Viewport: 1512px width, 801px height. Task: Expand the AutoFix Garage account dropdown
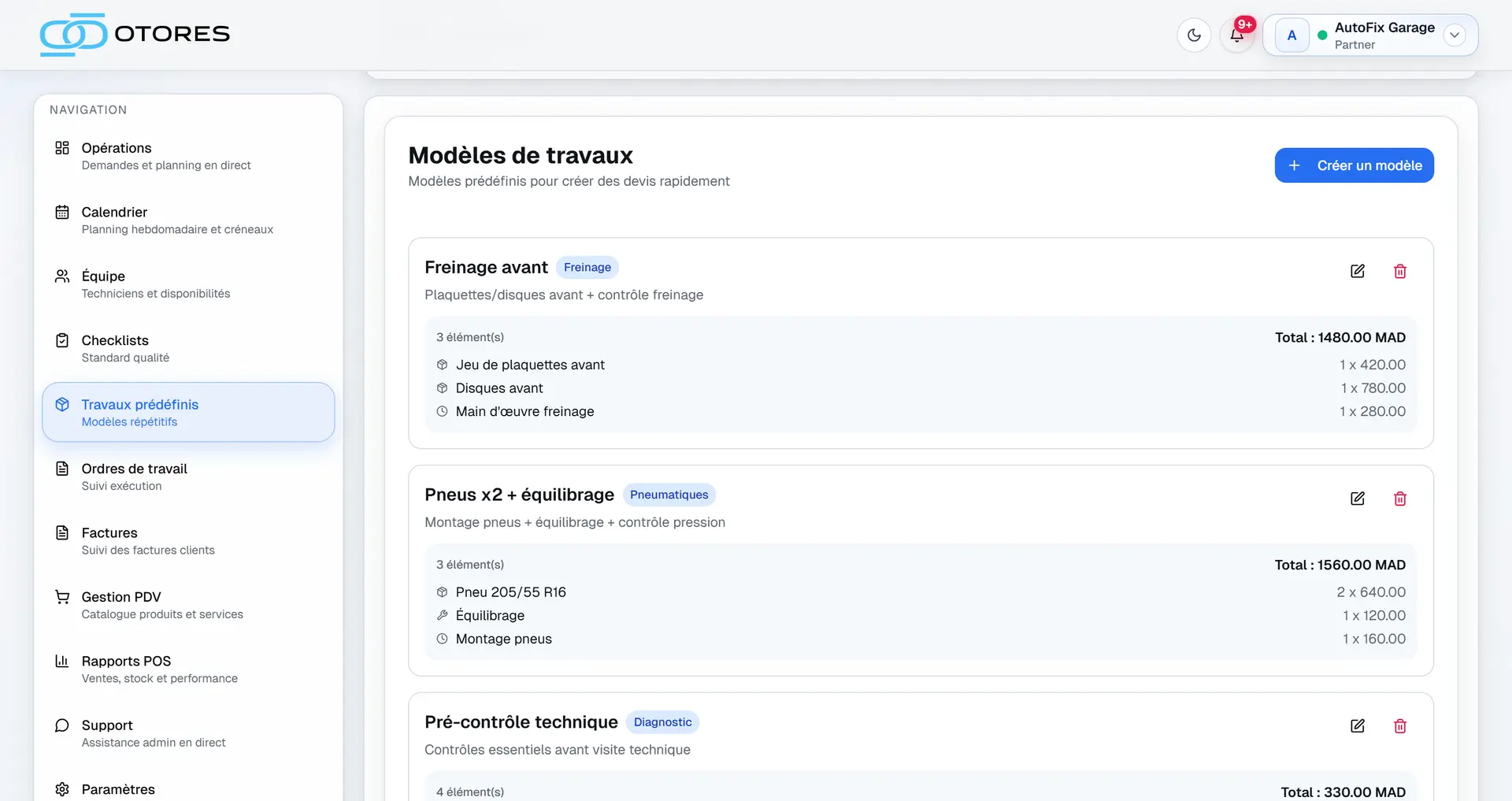pos(1454,35)
